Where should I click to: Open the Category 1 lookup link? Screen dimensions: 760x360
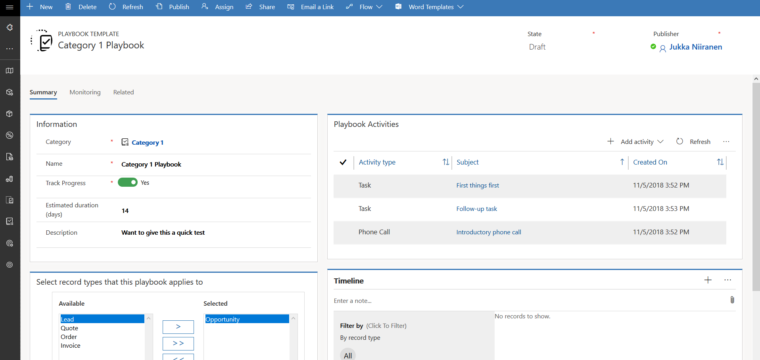147,142
